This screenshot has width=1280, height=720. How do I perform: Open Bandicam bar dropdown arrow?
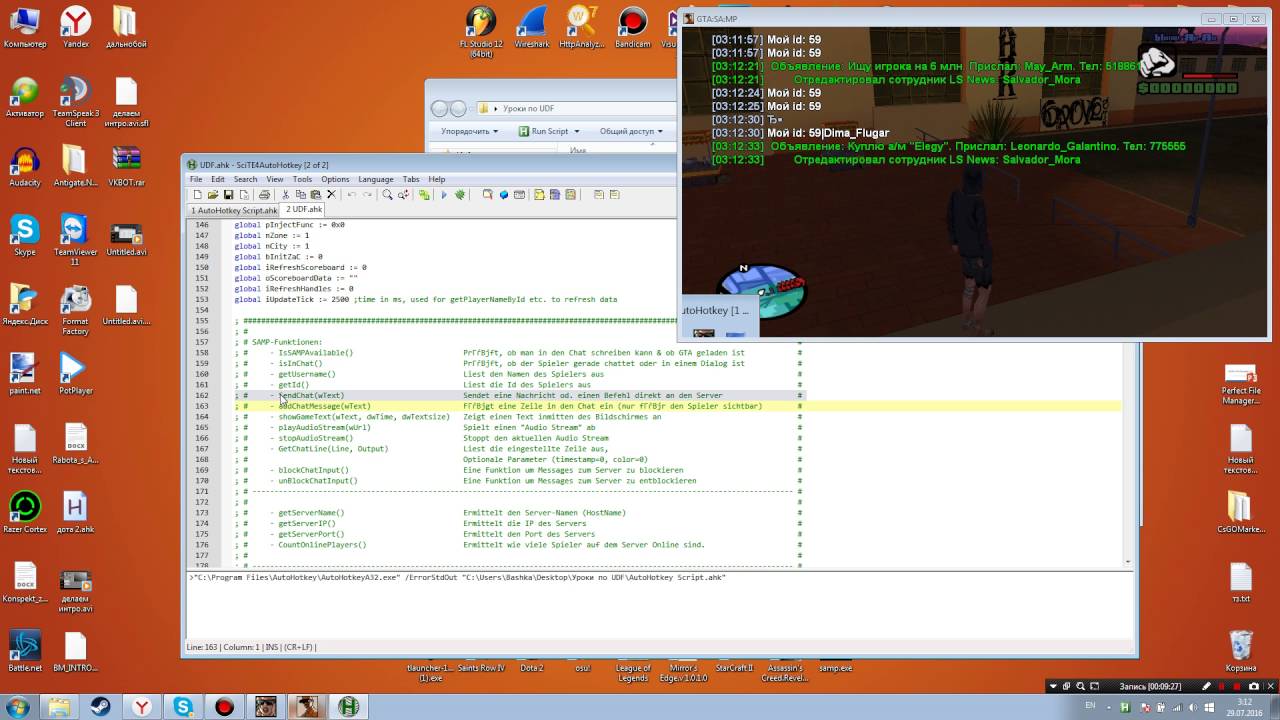click(x=1053, y=686)
